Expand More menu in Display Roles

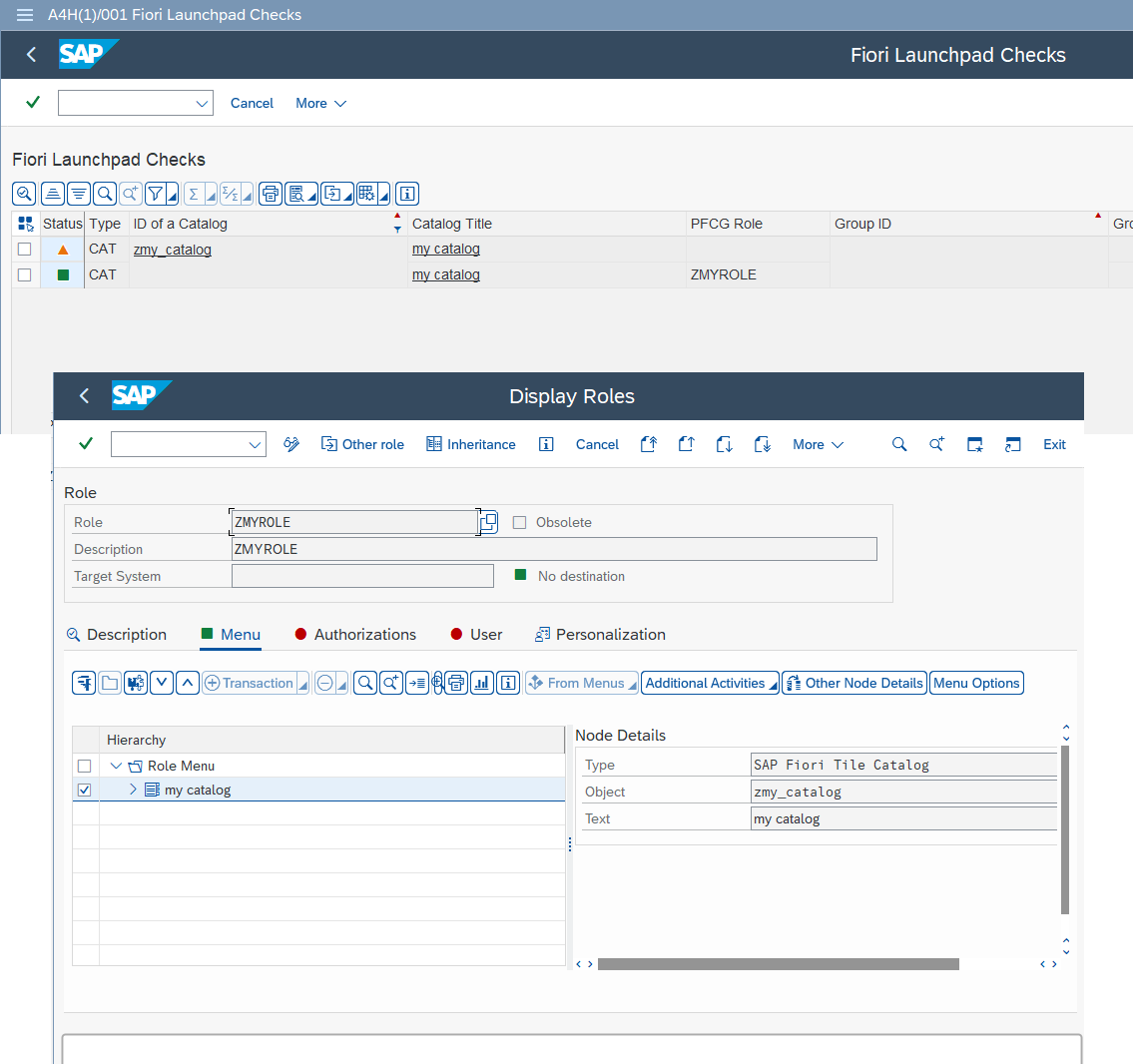click(x=818, y=444)
